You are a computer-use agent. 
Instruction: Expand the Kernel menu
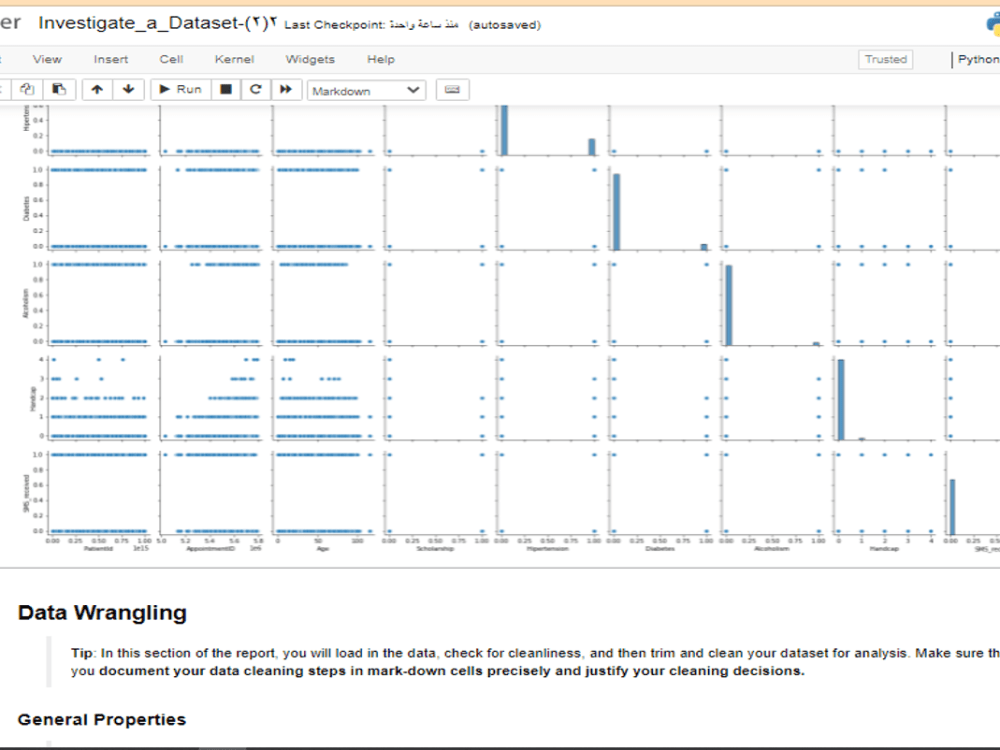tap(234, 59)
